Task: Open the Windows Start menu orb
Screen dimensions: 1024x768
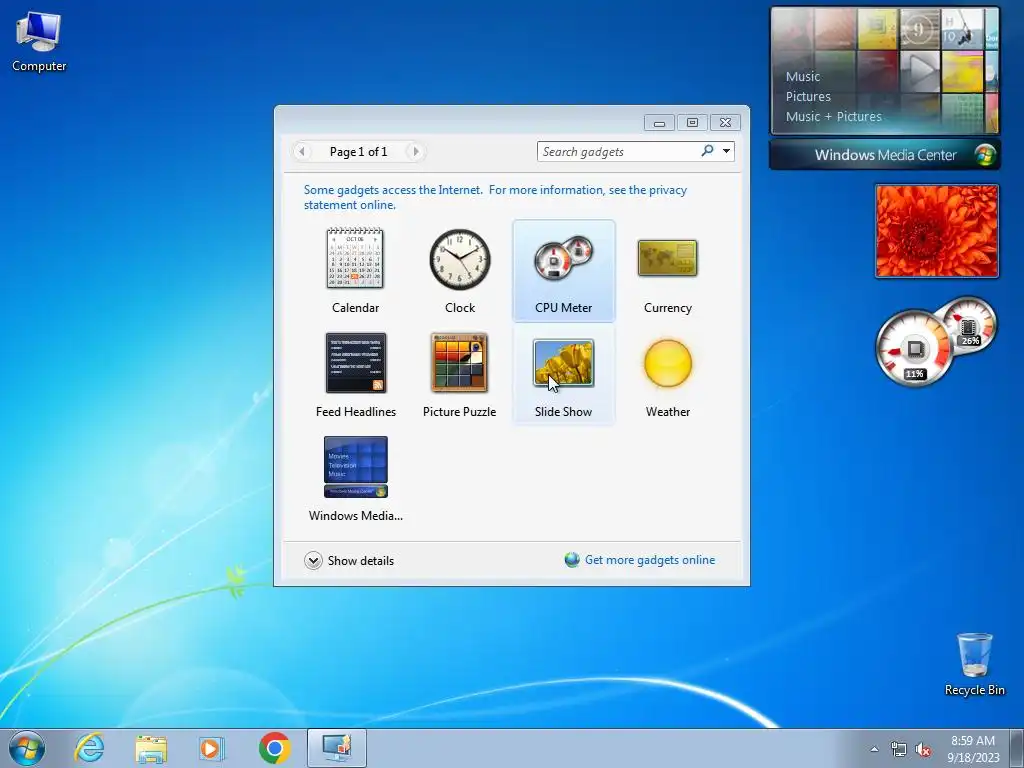Action: pyautogui.click(x=27, y=748)
